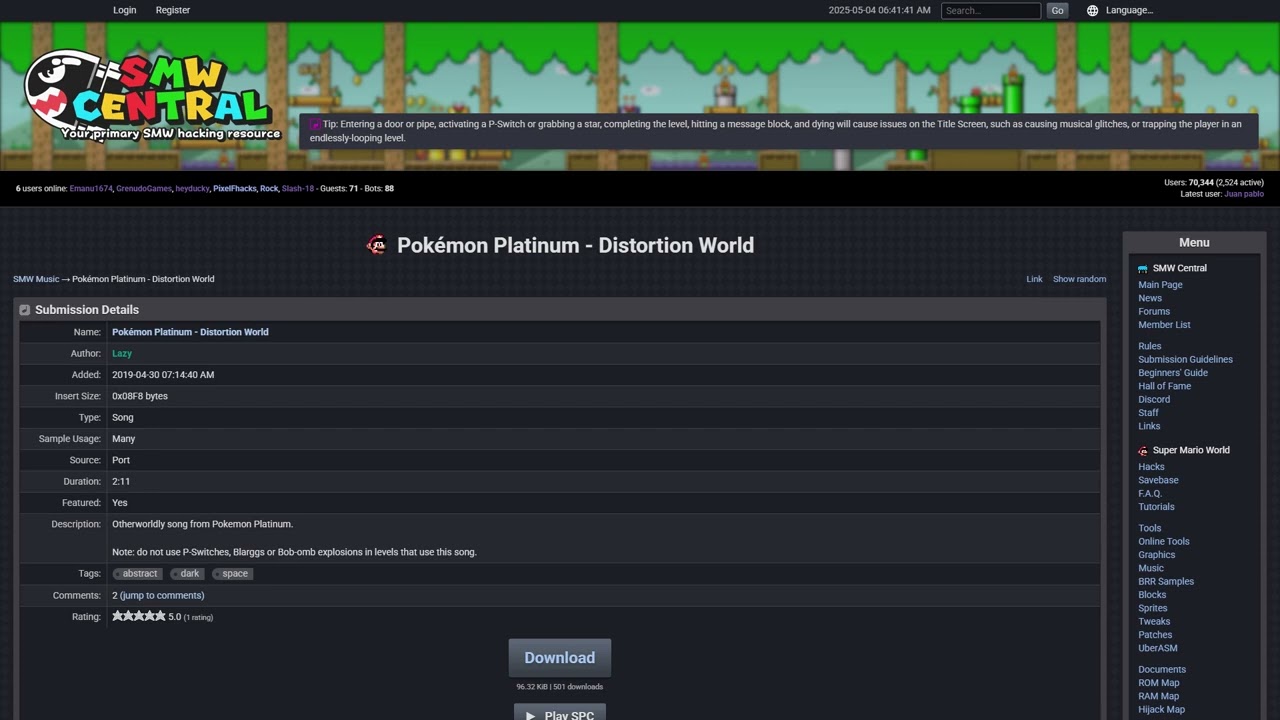1280x720 pixels.
Task: Click the globe Language icon
Action: click(1092, 10)
